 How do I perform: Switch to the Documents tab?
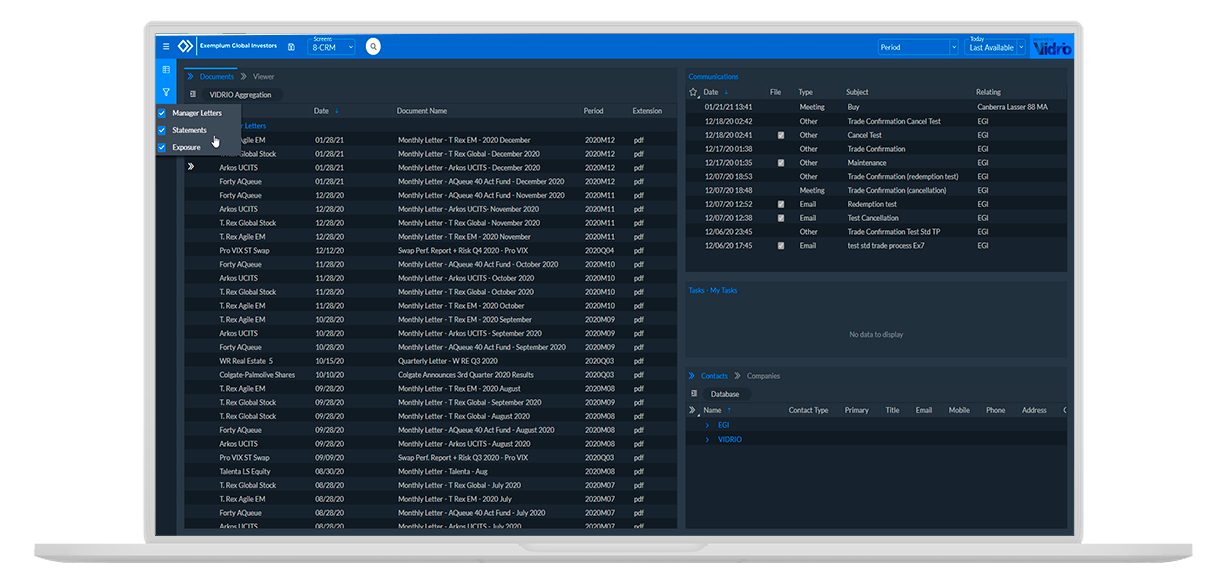216,76
